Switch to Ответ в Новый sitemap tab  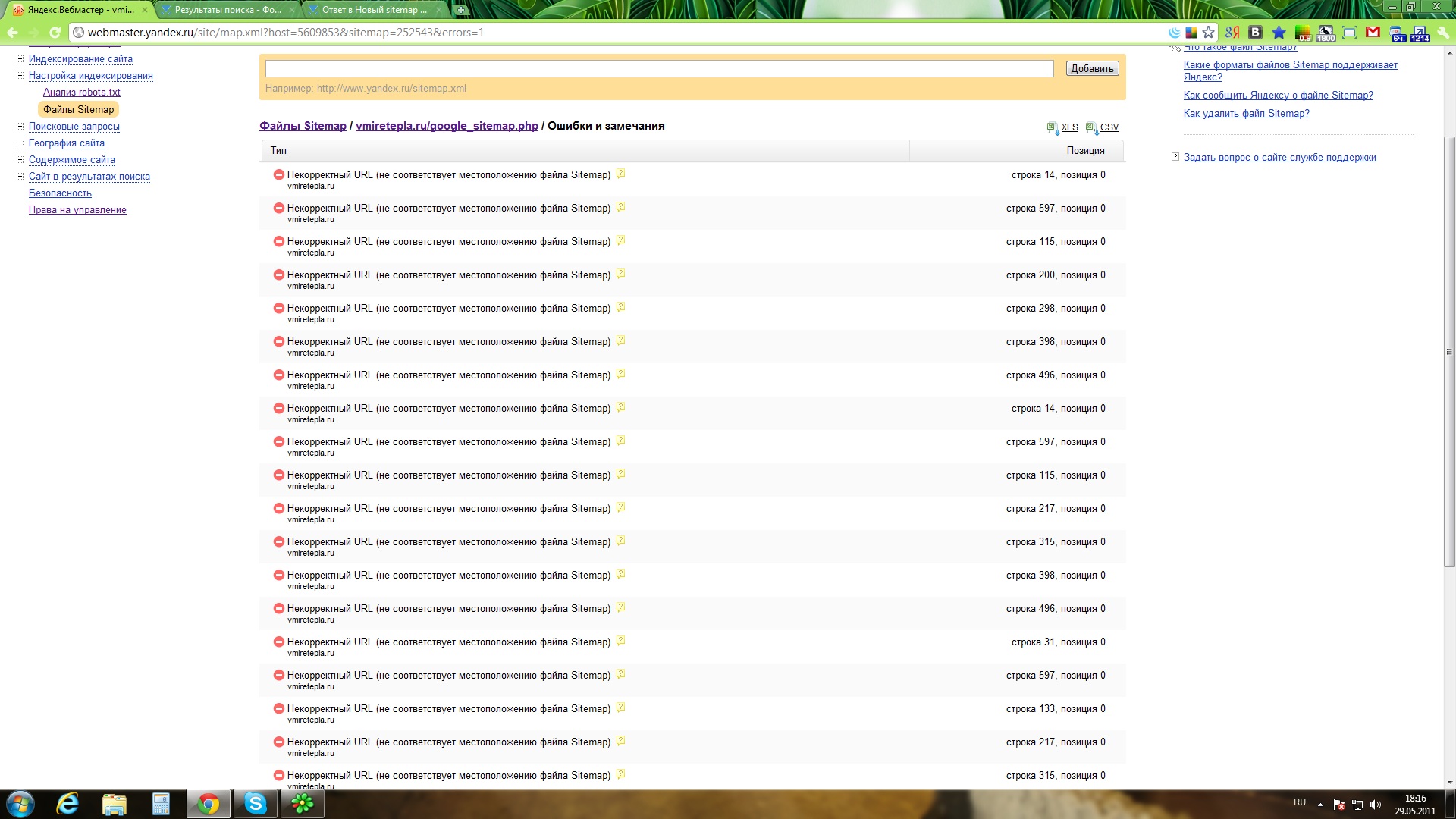(x=374, y=10)
